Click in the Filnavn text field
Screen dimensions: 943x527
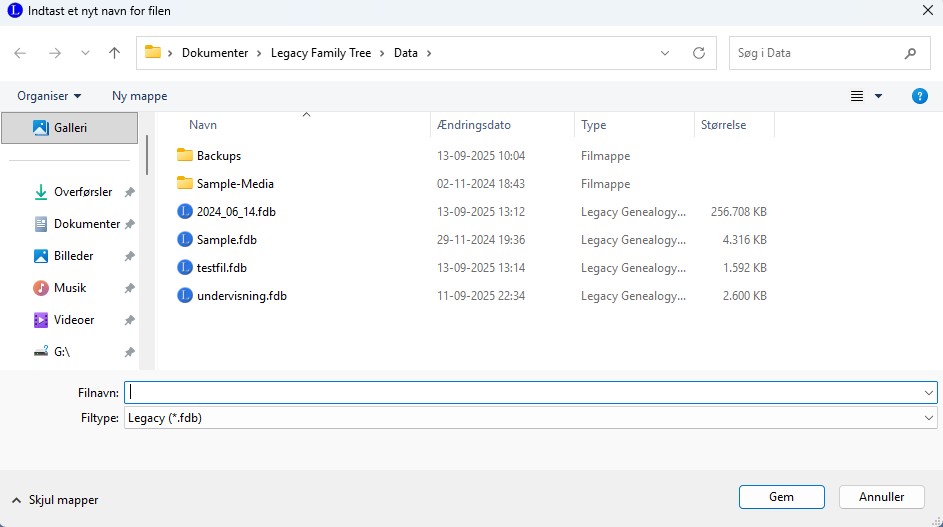pyautogui.click(x=520, y=393)
